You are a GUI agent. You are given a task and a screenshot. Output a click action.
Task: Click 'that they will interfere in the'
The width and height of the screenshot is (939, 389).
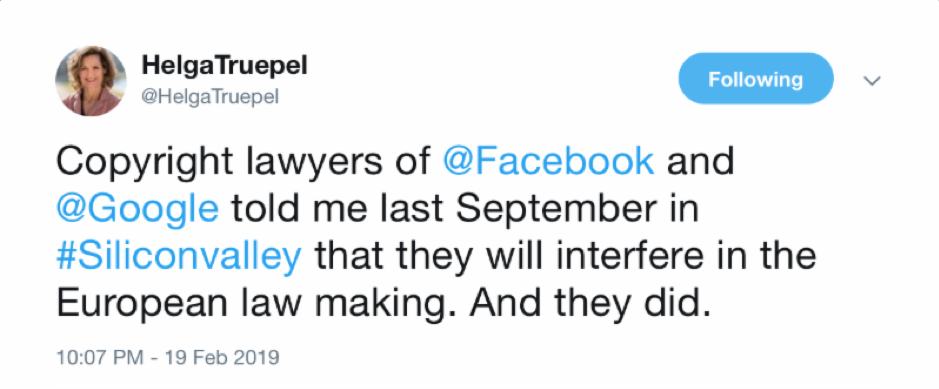[565, 256]
